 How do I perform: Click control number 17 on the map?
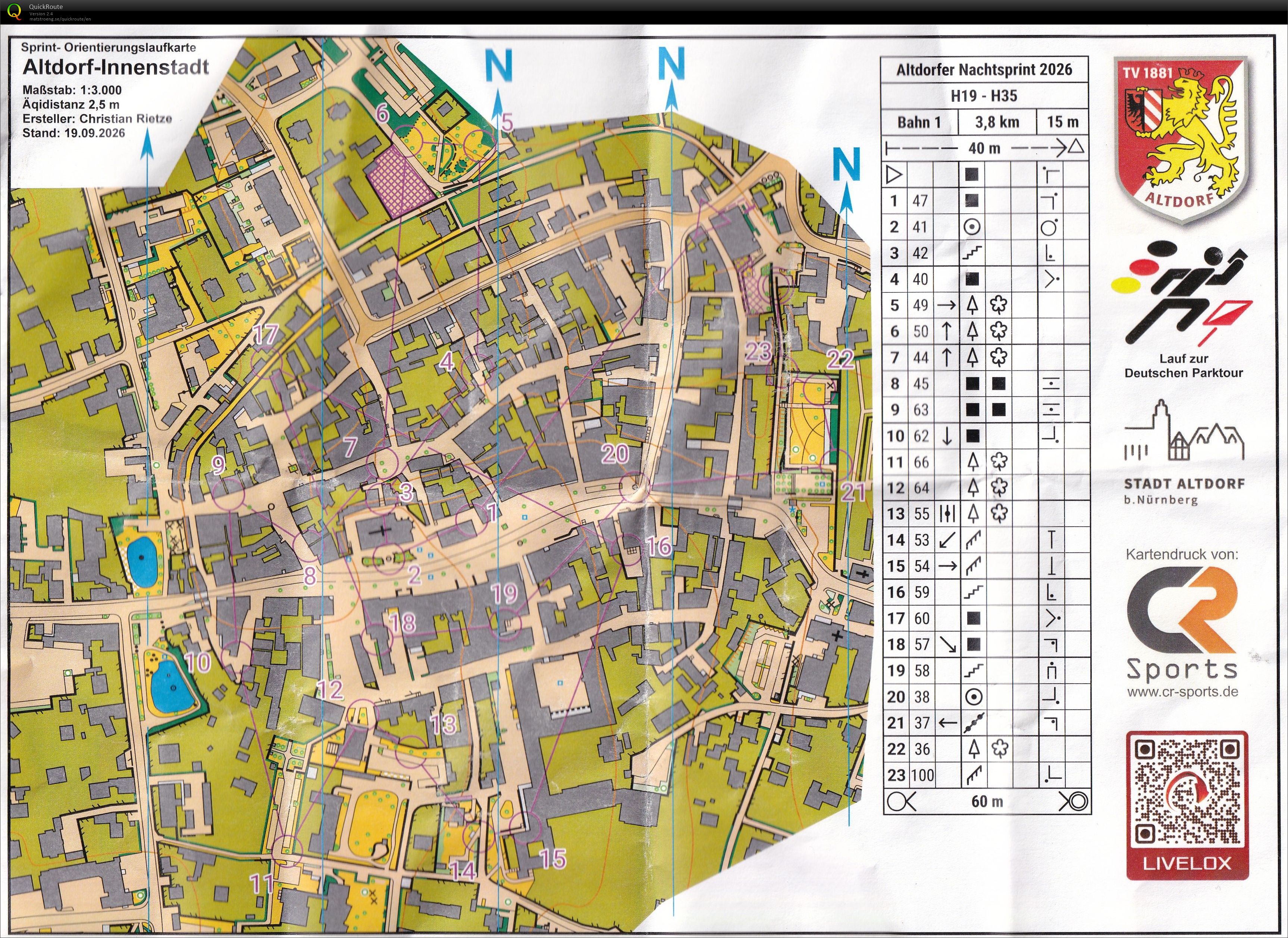click(x=266, y=335)
